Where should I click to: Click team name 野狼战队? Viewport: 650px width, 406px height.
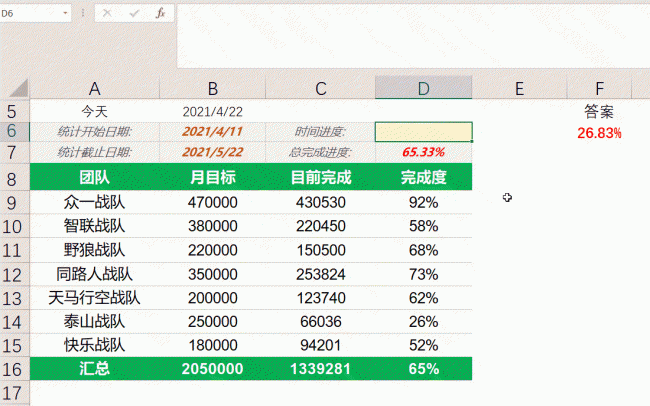[95, 250]
